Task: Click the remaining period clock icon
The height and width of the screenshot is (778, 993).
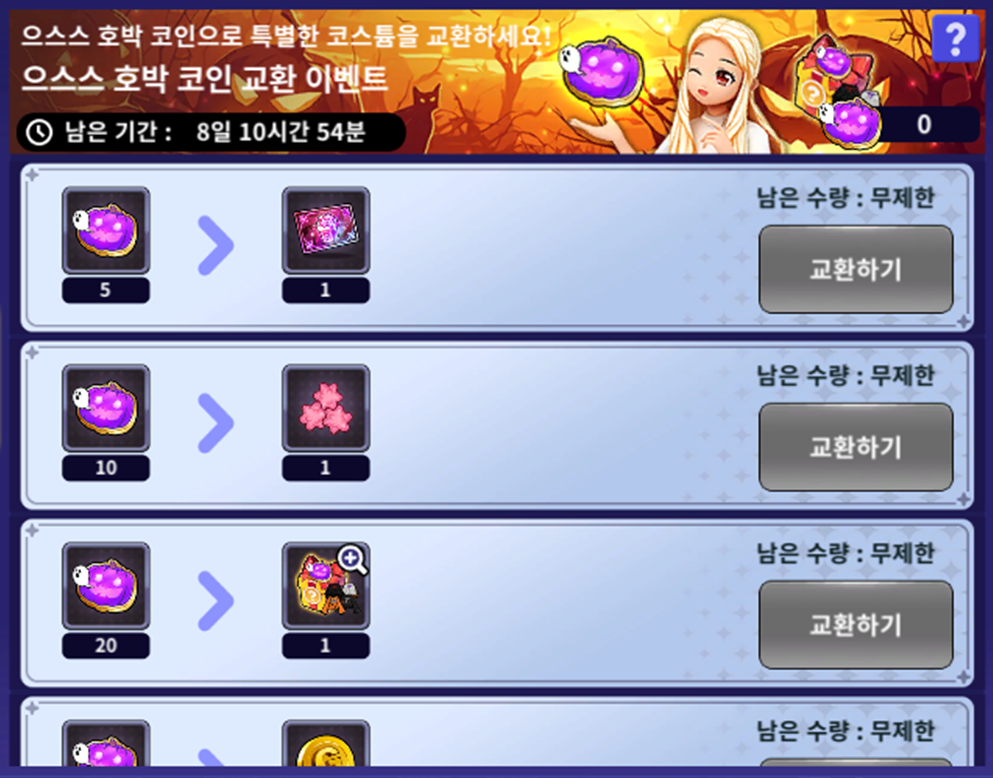Action: [x=39, y=132]
